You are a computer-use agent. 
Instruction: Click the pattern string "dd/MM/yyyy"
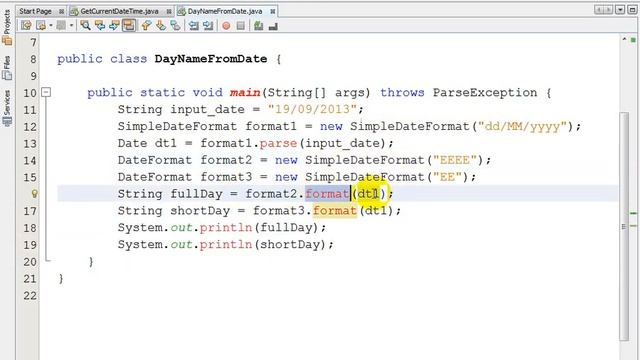(522, 127)
